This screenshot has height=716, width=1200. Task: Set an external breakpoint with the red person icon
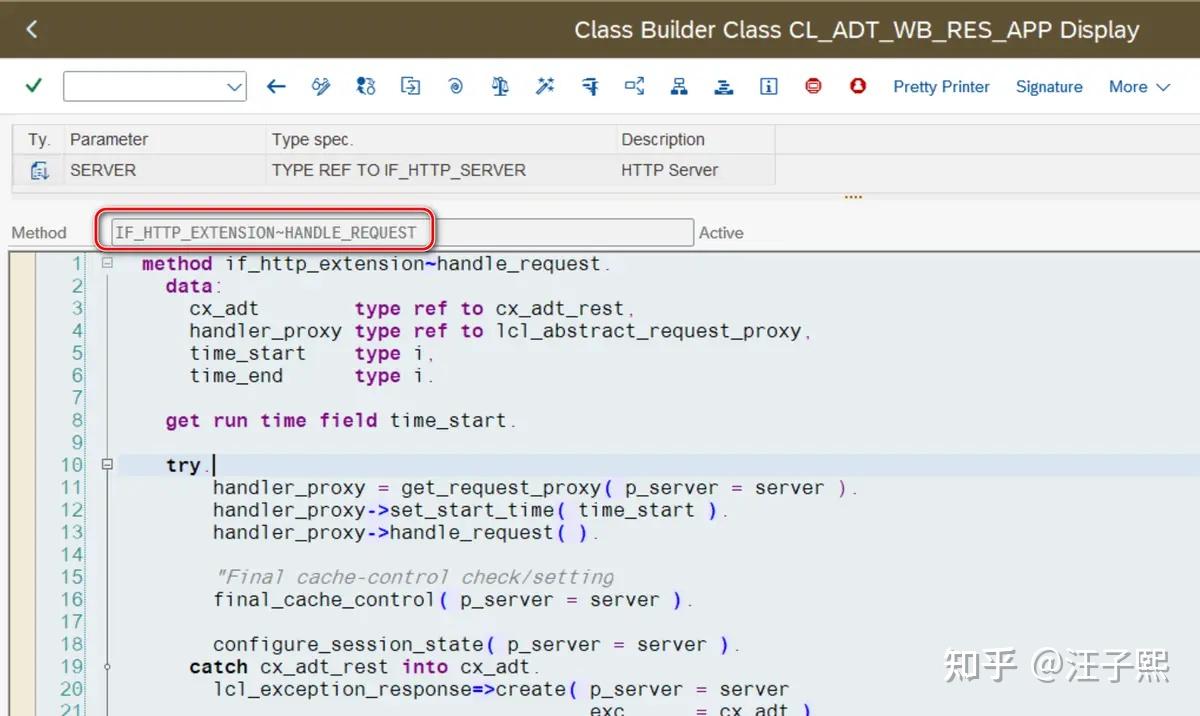click(x=858, y=87)
